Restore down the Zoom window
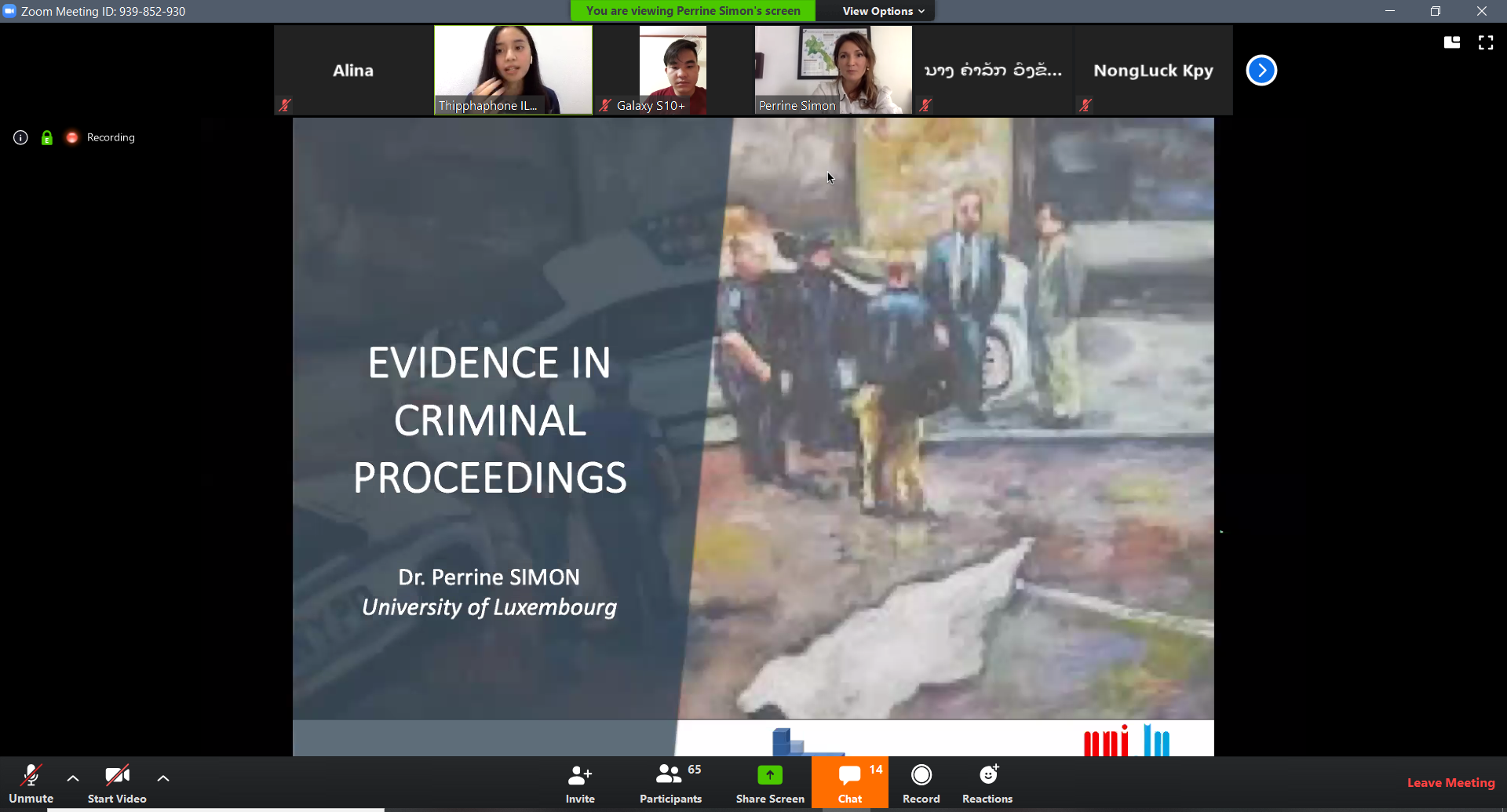Screen dimensions: 1507x812 pos(1436,11)
